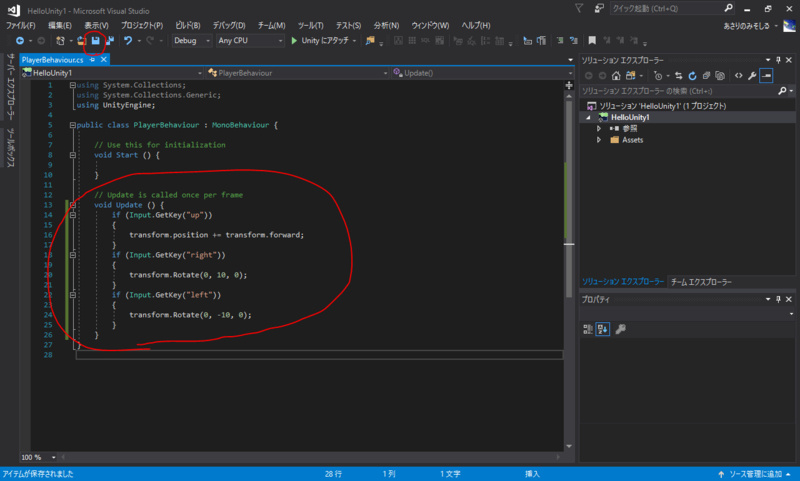Click the Quick Launch search icon
Image resolution: width=800 pixels, height=481 pixels.
(729, 8)
